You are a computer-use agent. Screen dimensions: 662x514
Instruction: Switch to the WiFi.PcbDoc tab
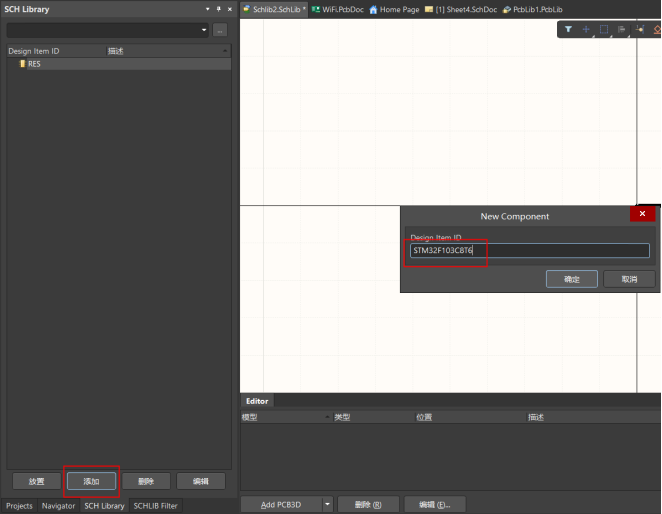pos(337,9)
